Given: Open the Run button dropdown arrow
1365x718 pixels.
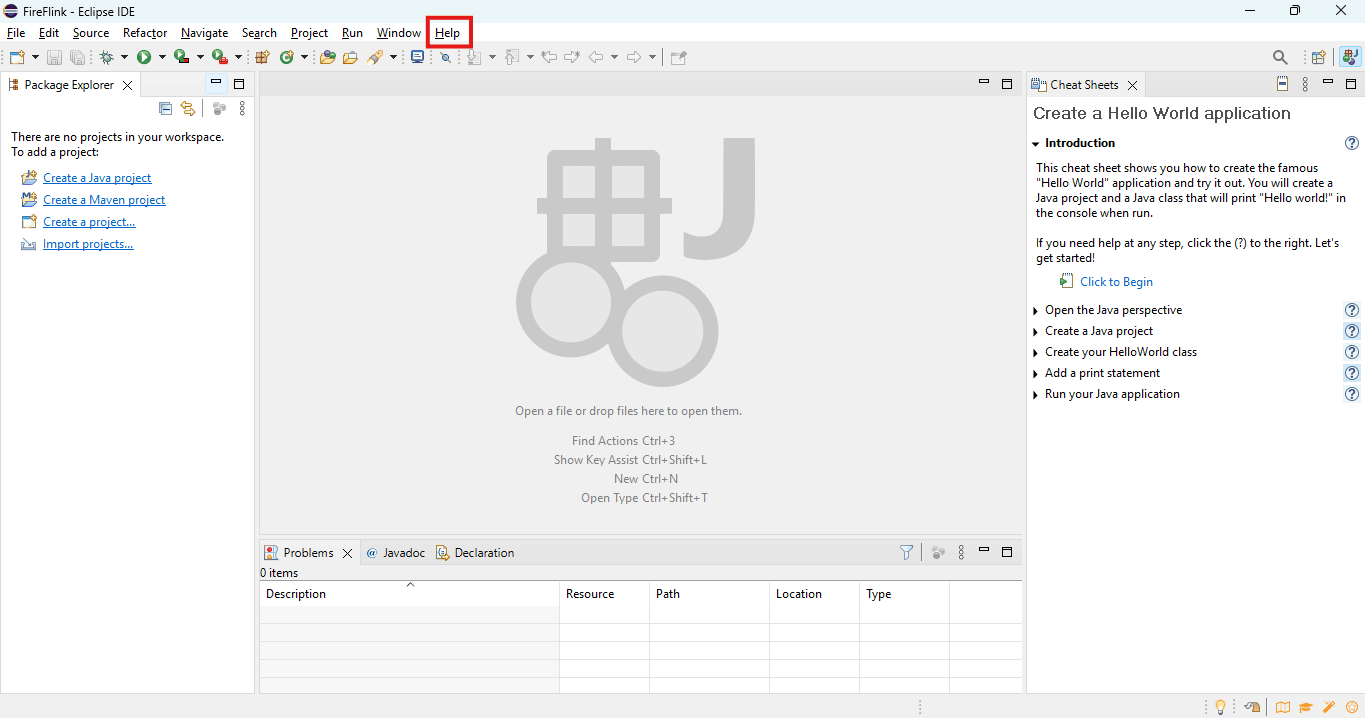Looking at the screenshot, I should (x=161, y=58).
